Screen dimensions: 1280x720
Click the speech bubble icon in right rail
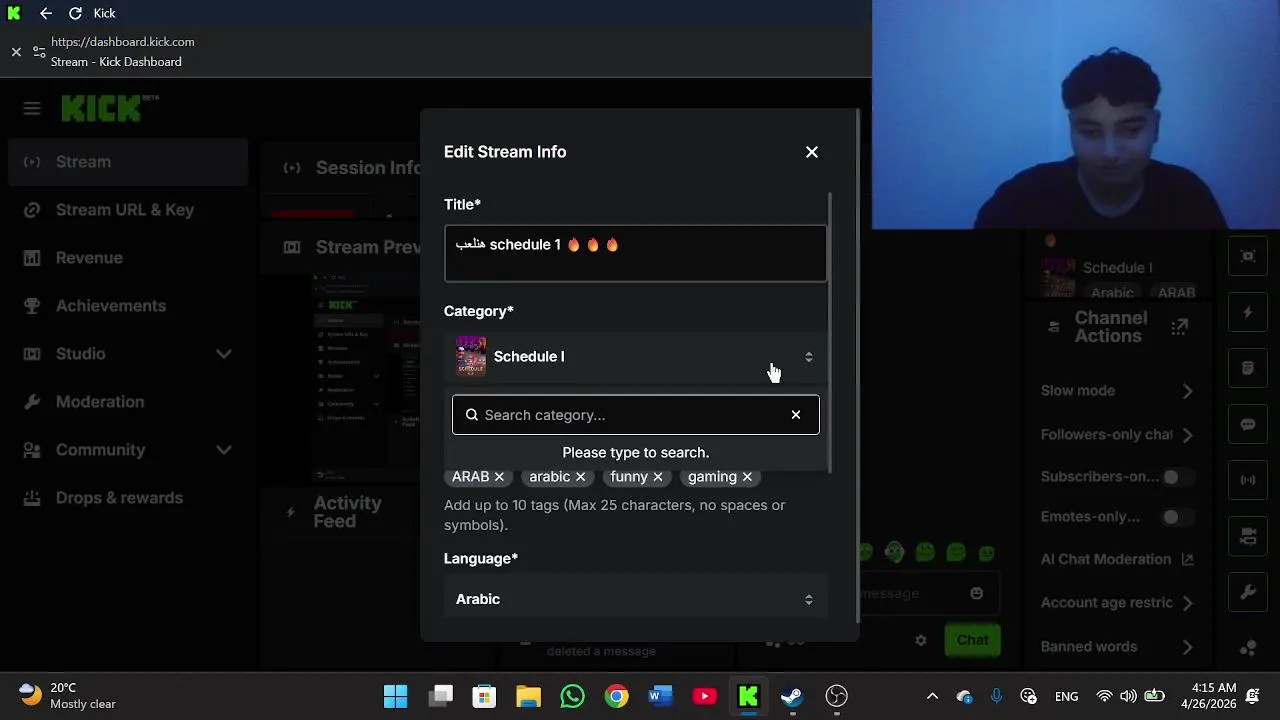coord(1248,425)
